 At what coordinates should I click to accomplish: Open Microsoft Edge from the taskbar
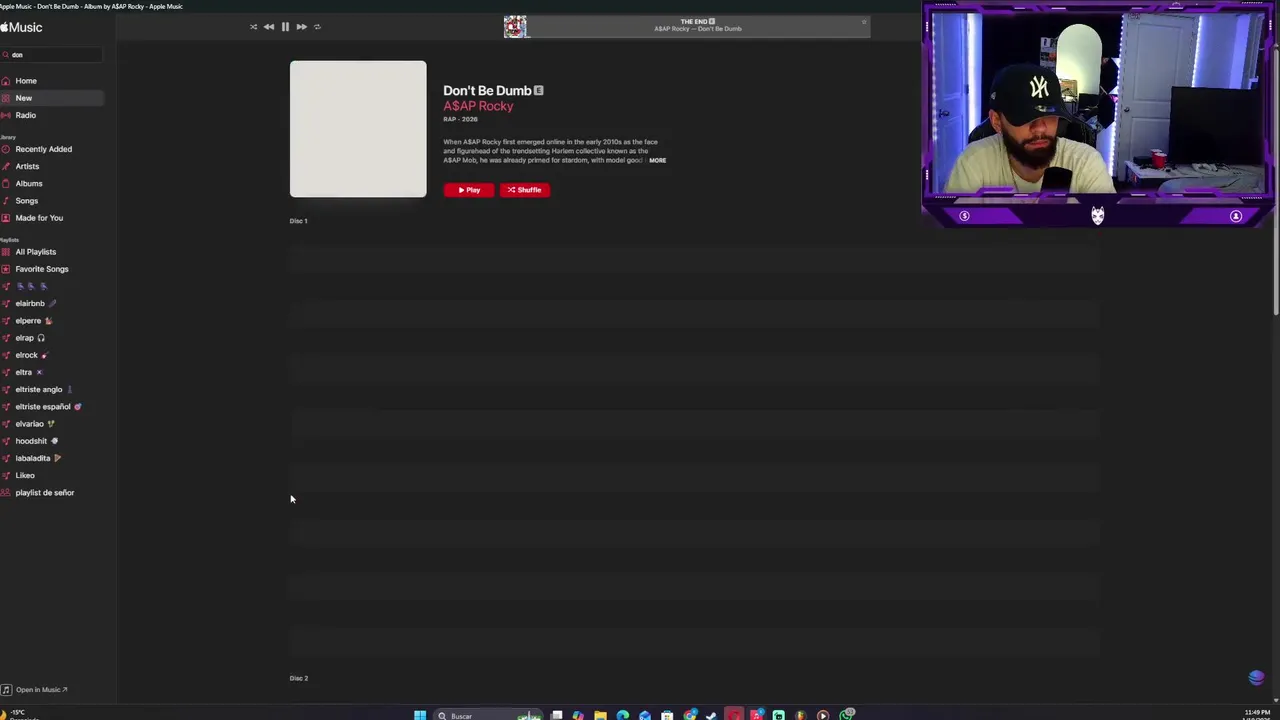623,715
